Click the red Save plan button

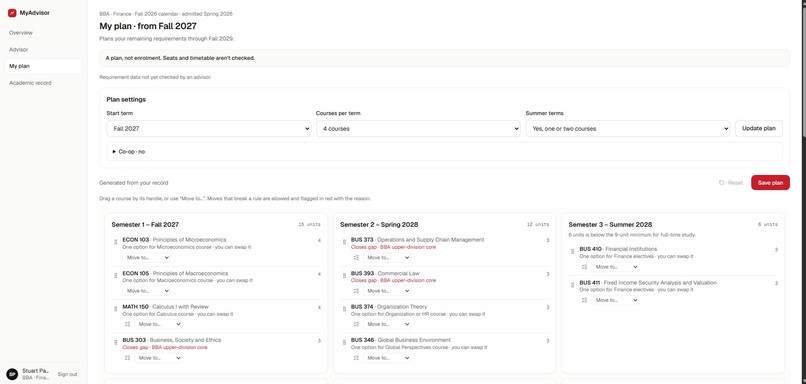coord(770,182)
